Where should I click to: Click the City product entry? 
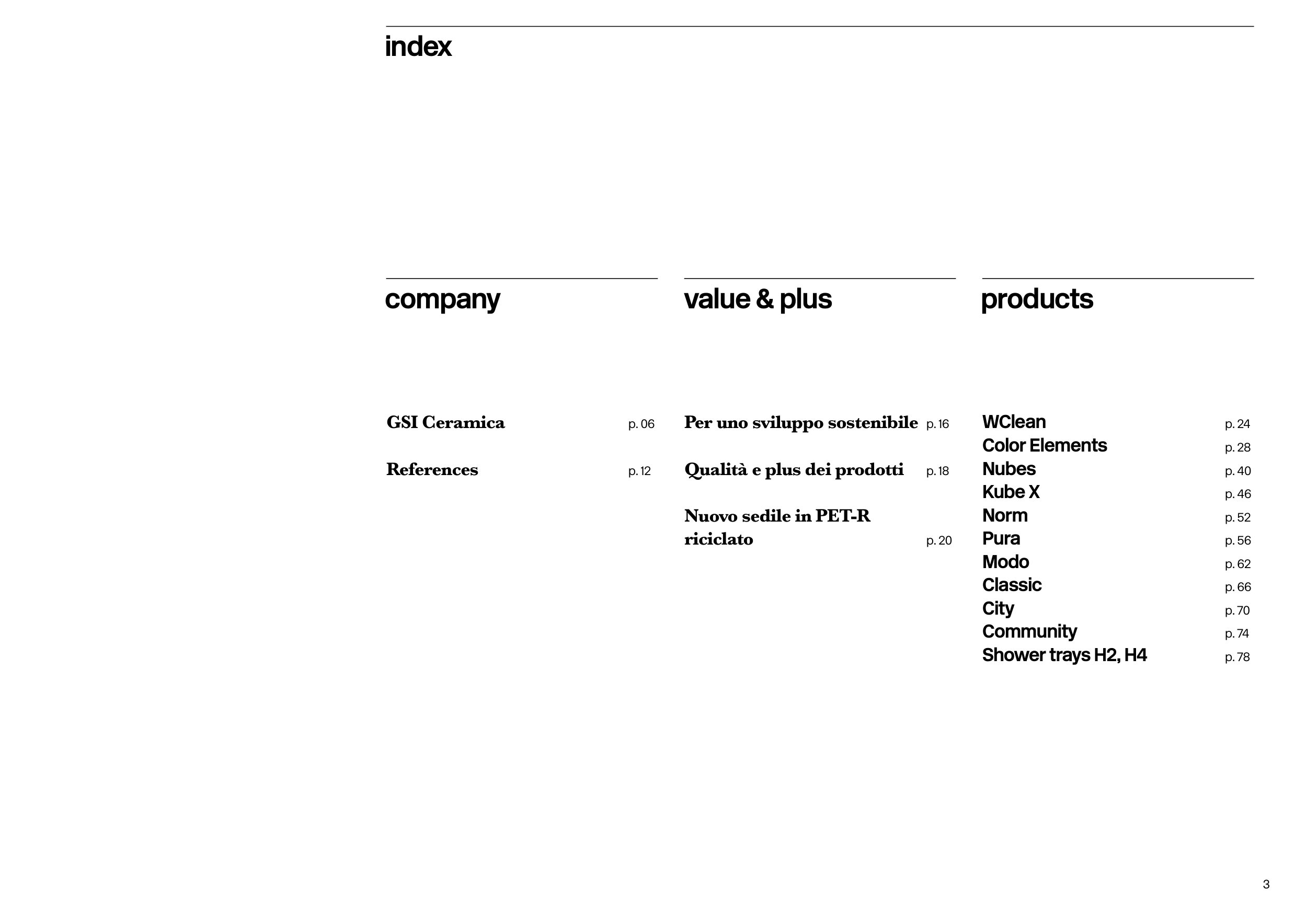click(x=998, y=609)
